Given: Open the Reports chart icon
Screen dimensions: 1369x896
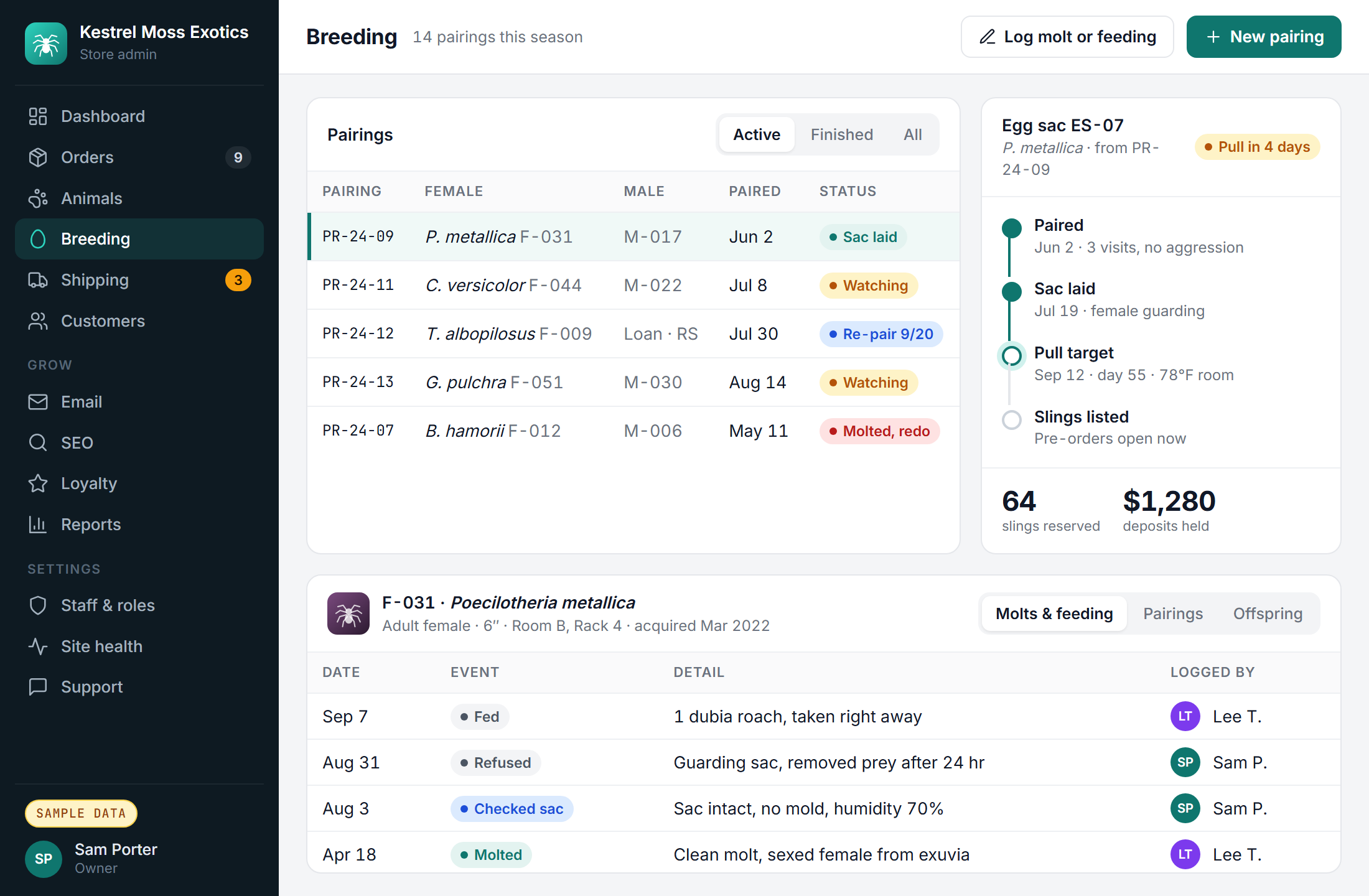Looking at the screenshot, I should tap(38, 525).
